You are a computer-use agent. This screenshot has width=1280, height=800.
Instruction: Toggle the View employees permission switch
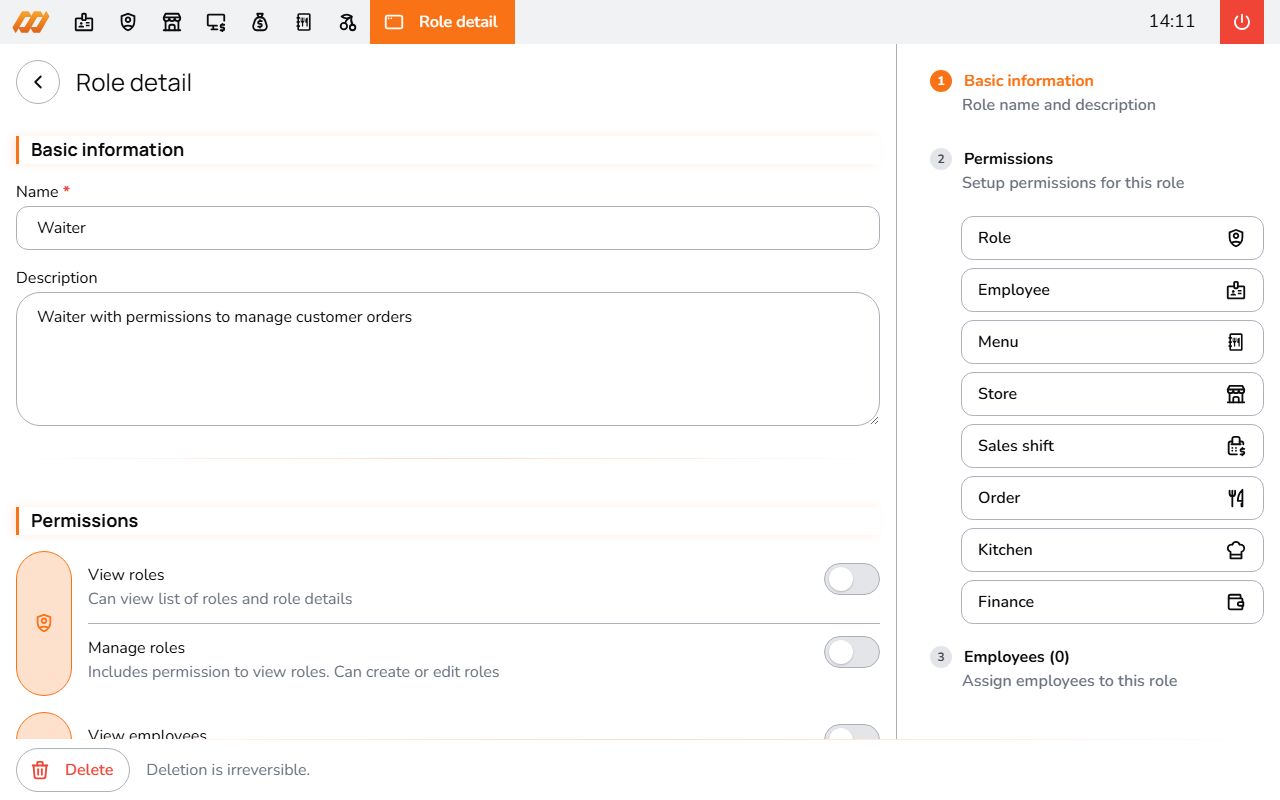[852, 733]
